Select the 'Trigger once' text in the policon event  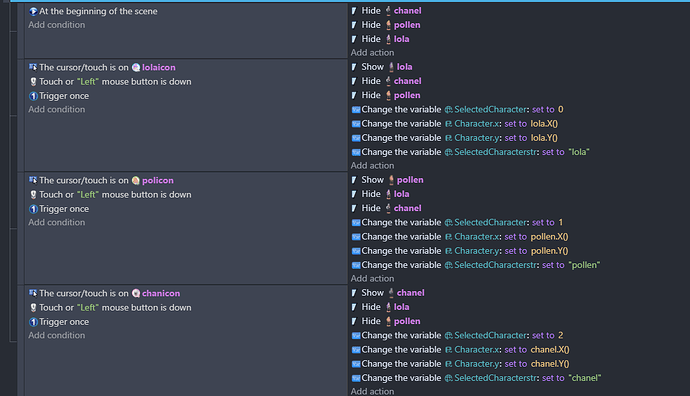[64, 209]
